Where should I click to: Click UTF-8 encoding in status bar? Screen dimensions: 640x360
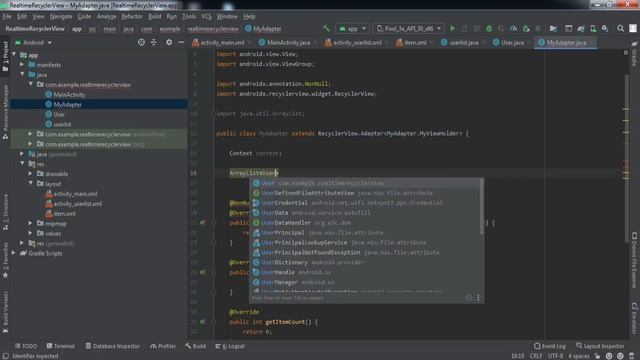coord(556,356)
